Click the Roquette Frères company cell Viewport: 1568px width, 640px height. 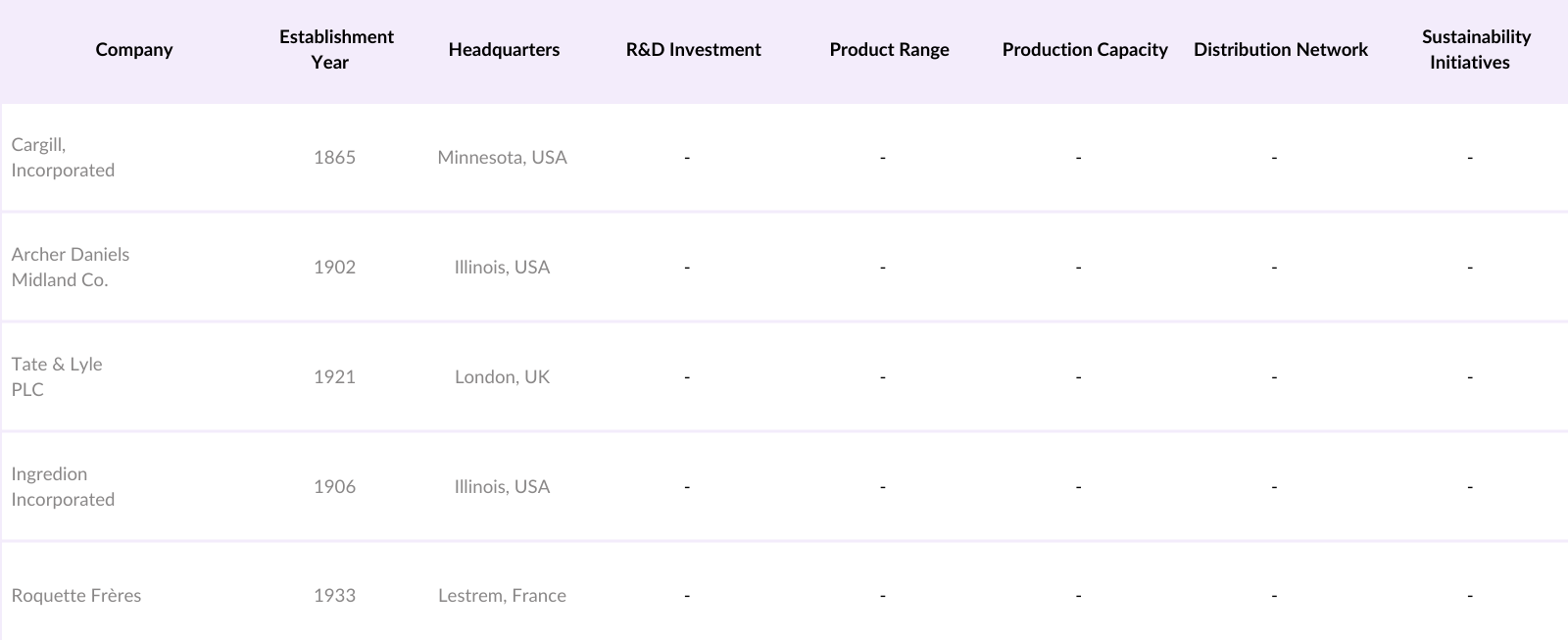pos(76,596)
